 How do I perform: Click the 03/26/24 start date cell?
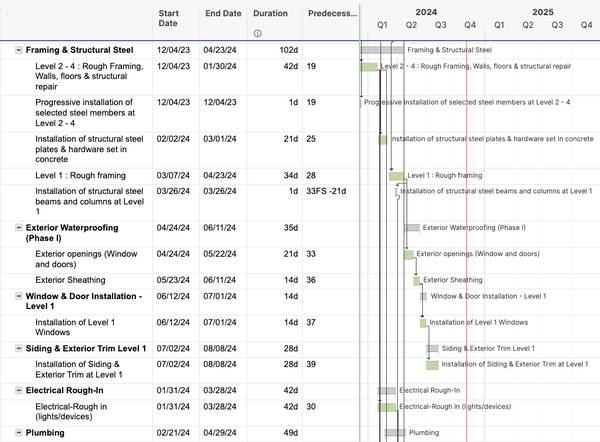tap(173, 191)
